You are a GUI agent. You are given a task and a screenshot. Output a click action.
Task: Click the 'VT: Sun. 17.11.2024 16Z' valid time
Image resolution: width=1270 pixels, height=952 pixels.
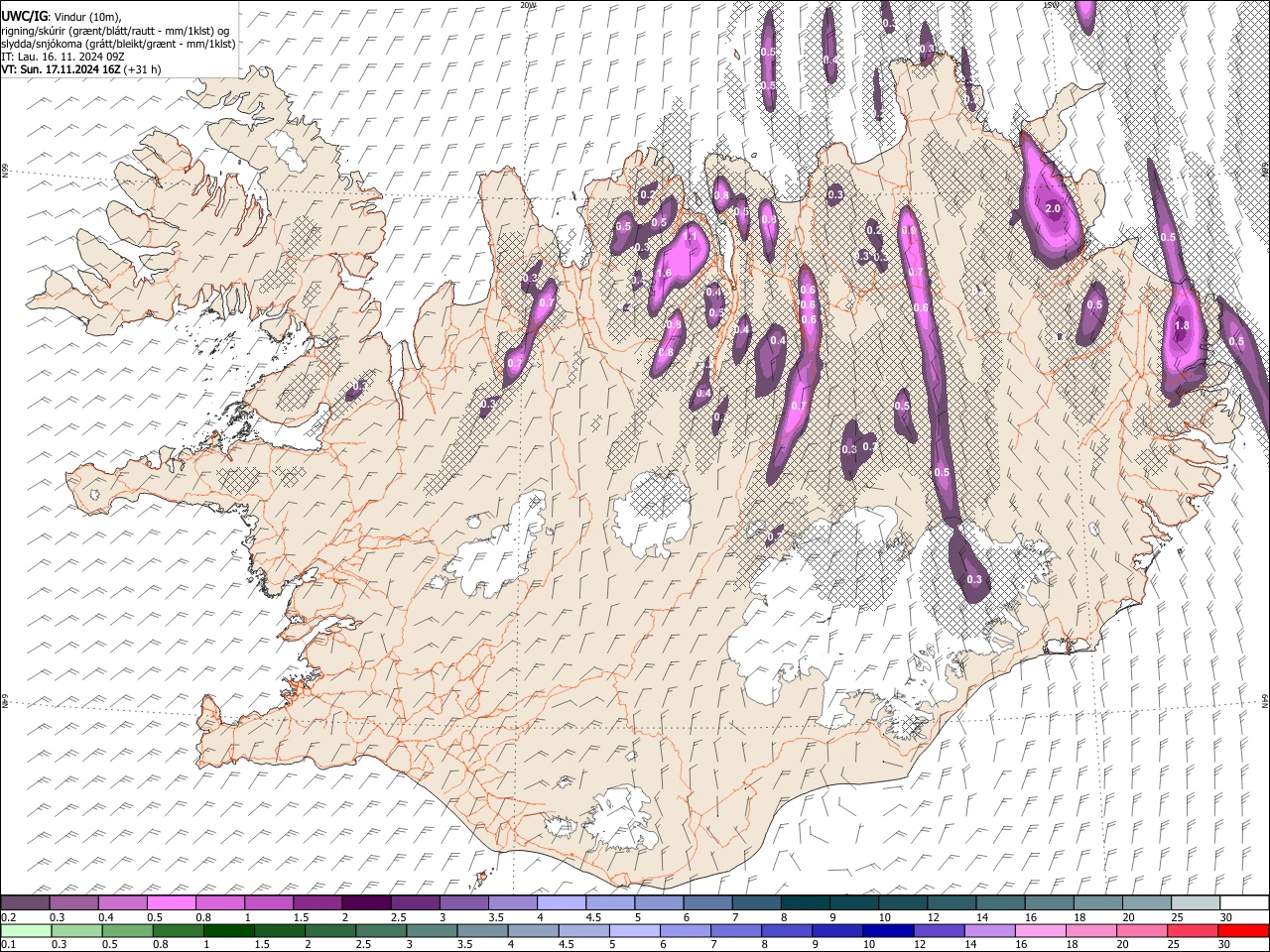tap(62, 69)
